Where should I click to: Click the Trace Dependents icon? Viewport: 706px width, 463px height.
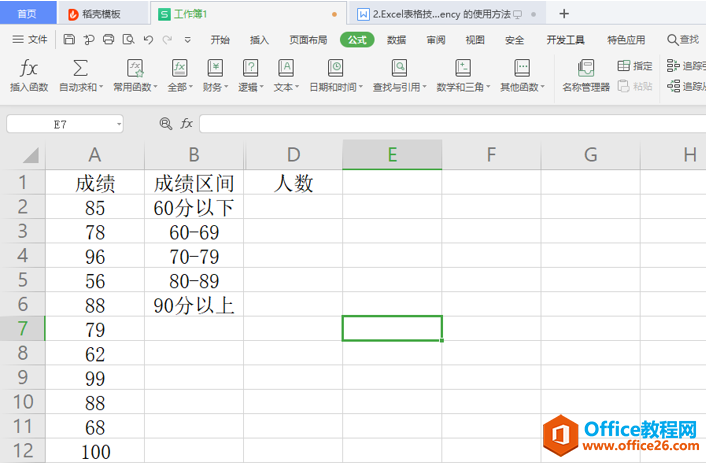(673, 86)
